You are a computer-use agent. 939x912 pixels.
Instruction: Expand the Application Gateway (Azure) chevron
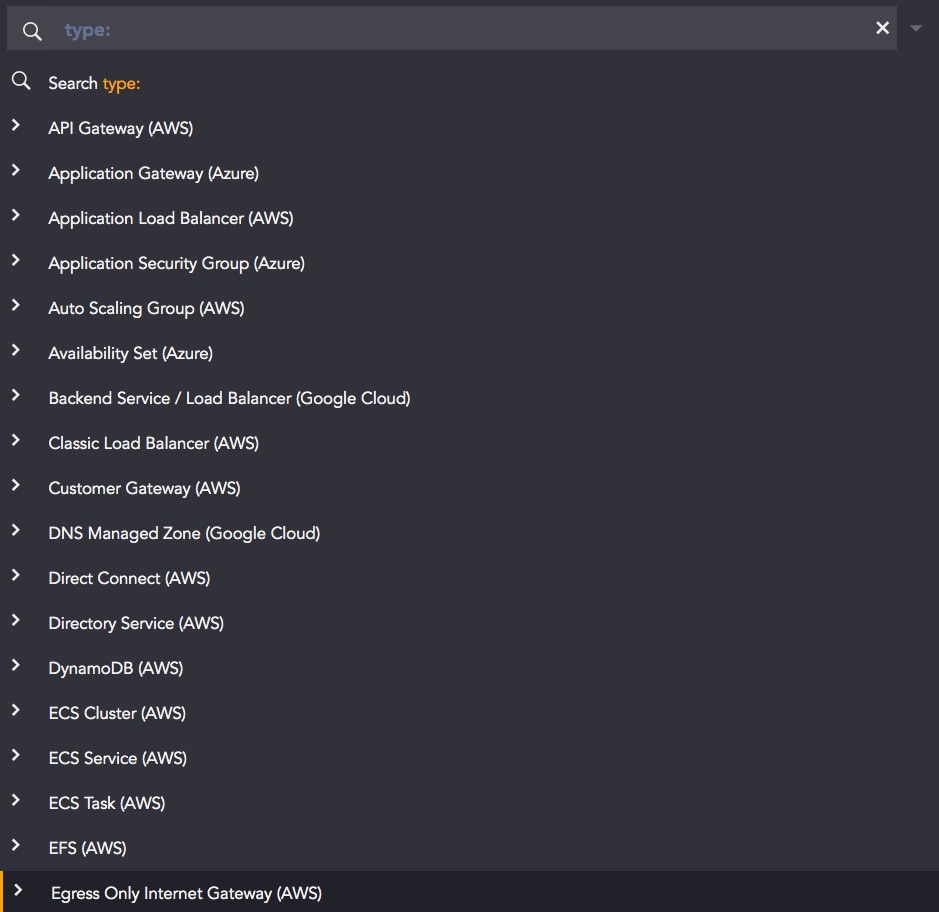[16, 170]
